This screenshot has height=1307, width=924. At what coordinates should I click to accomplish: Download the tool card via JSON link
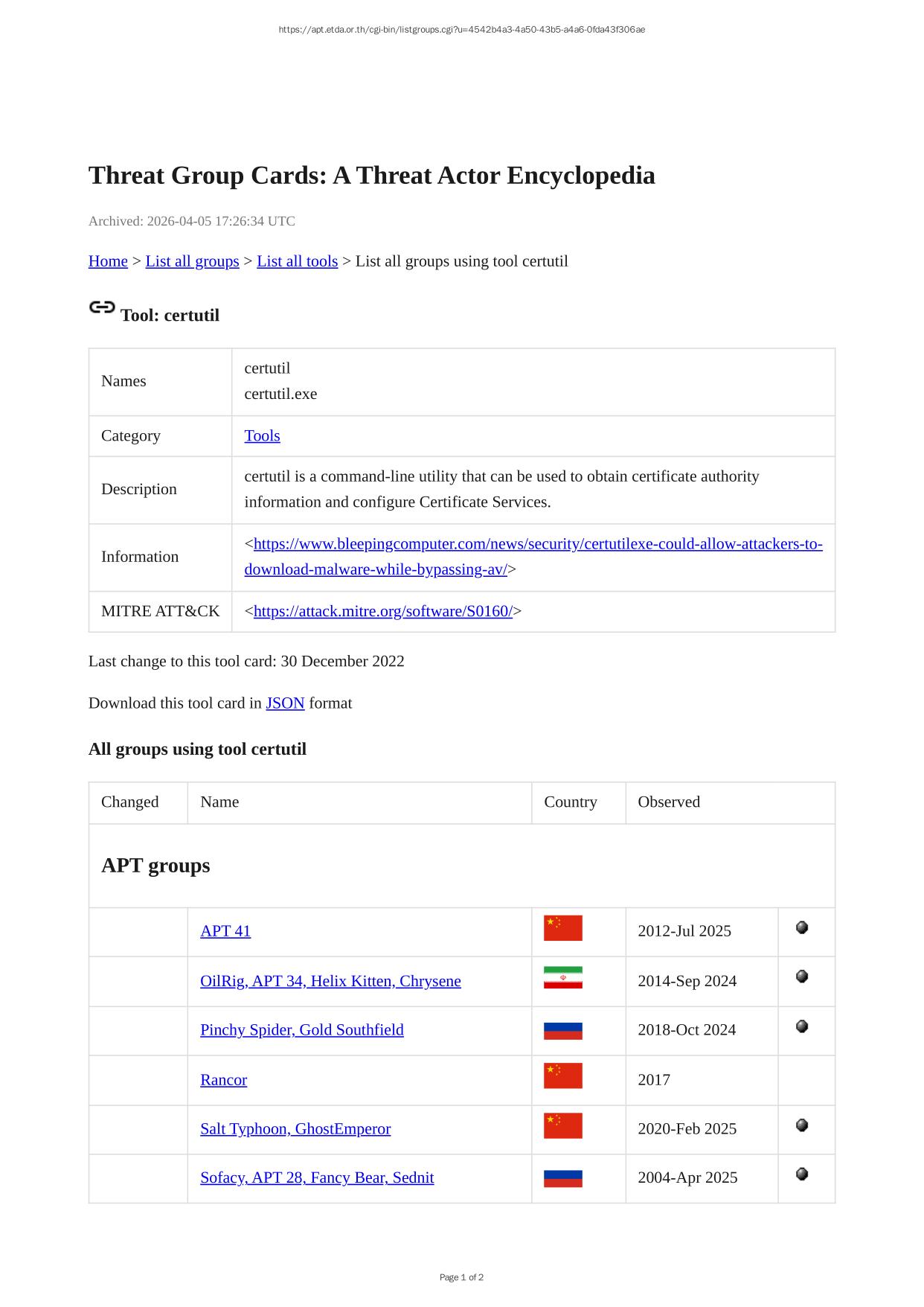click(285, 703)
